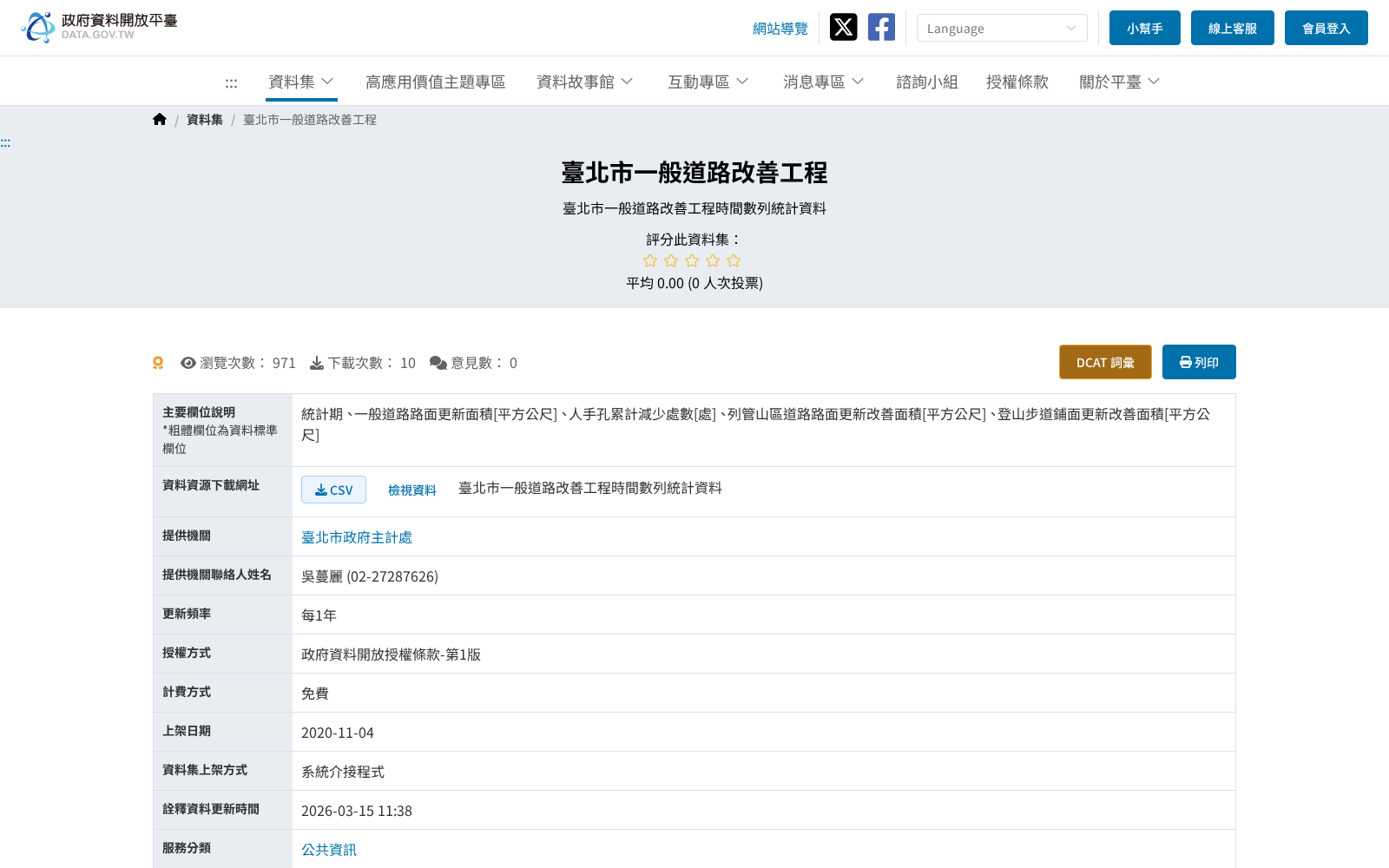1389x868 pixels.
Task: Open 臺北市政府主計處 provider link
Action: tap(357, 537)
